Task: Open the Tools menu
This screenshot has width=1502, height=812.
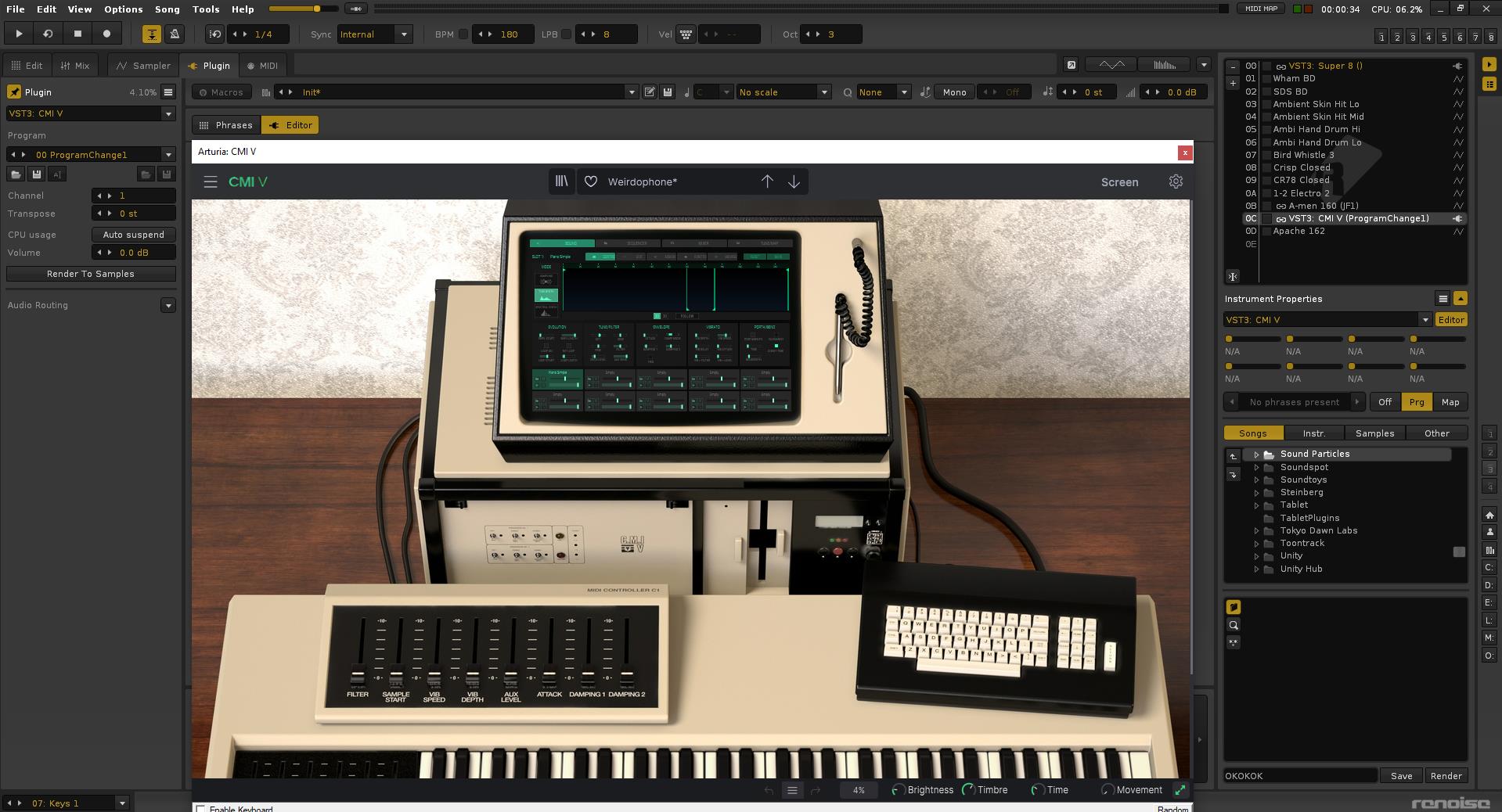Action: [206, 9]
